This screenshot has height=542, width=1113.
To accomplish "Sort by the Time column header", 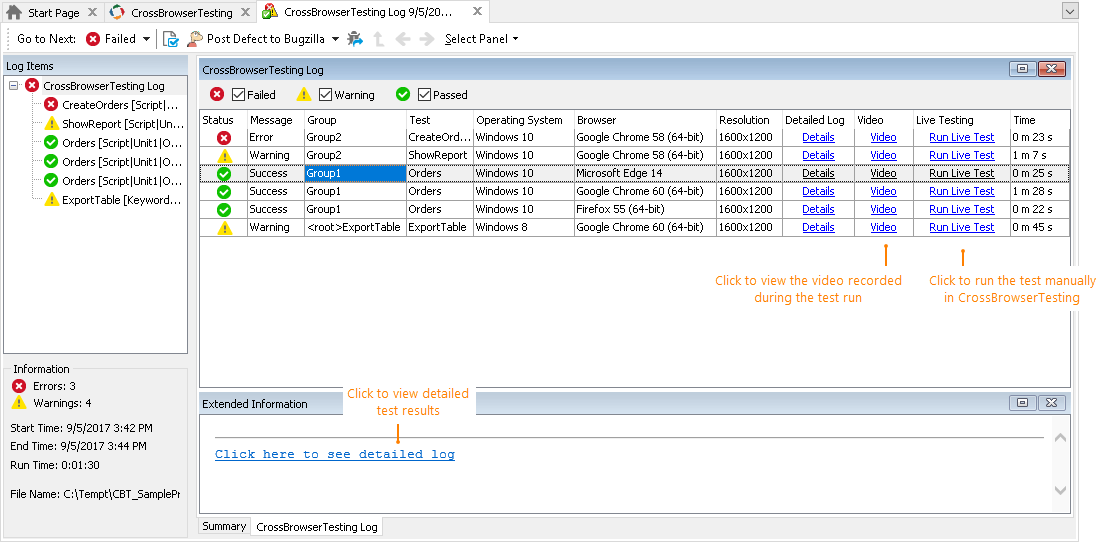I will (x=1040, y=120).
